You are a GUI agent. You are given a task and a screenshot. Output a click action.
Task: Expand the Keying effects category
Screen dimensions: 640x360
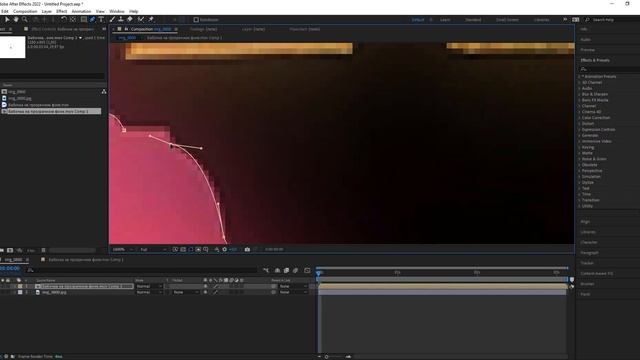(x=579, y=147)
